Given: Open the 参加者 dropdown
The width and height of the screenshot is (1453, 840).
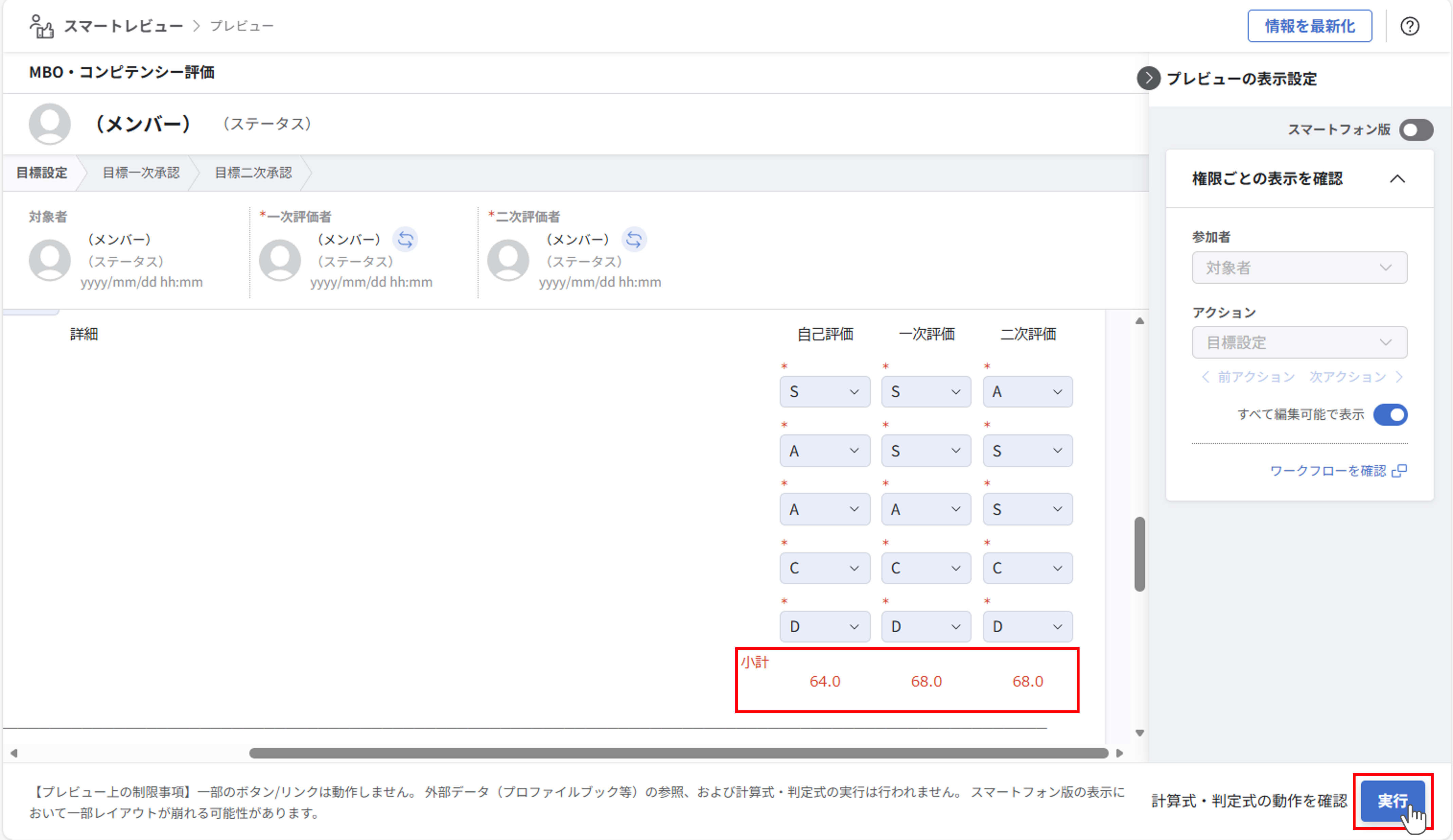Looking at the screenshot, I should (x=1299, y=267).
